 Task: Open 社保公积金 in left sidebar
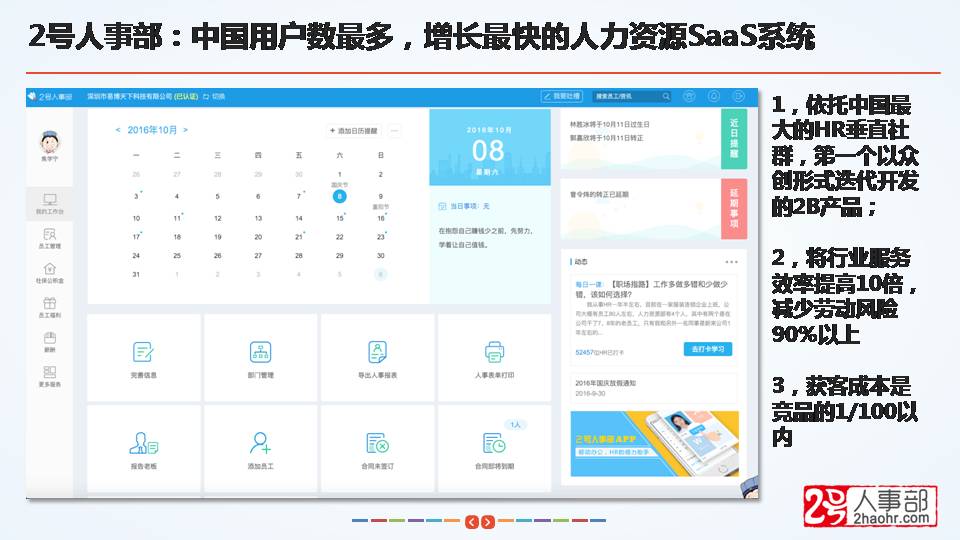pyautogui.click(x=50, y=273)
